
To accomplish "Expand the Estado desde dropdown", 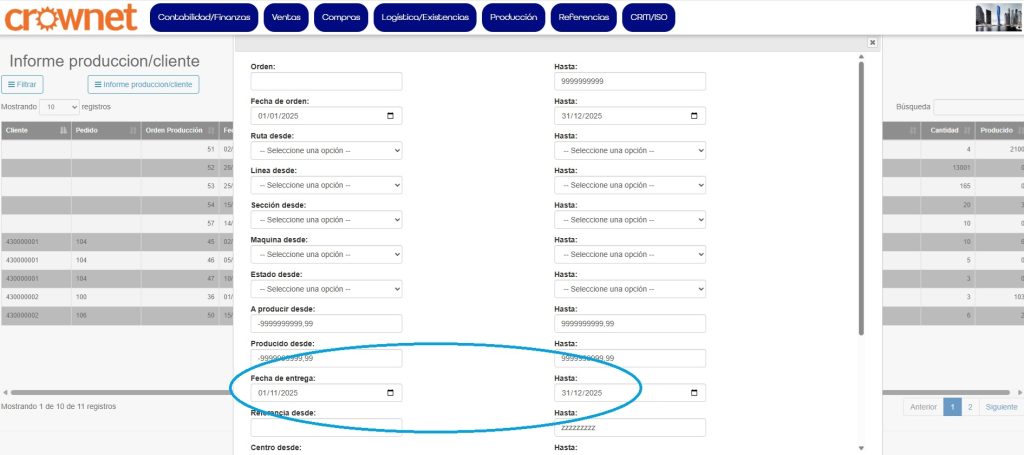I will point(326,289).
